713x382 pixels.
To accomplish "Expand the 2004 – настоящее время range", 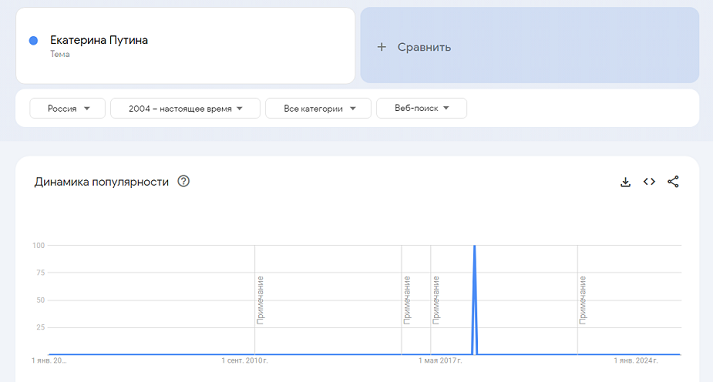I will [x=185, y=108].
